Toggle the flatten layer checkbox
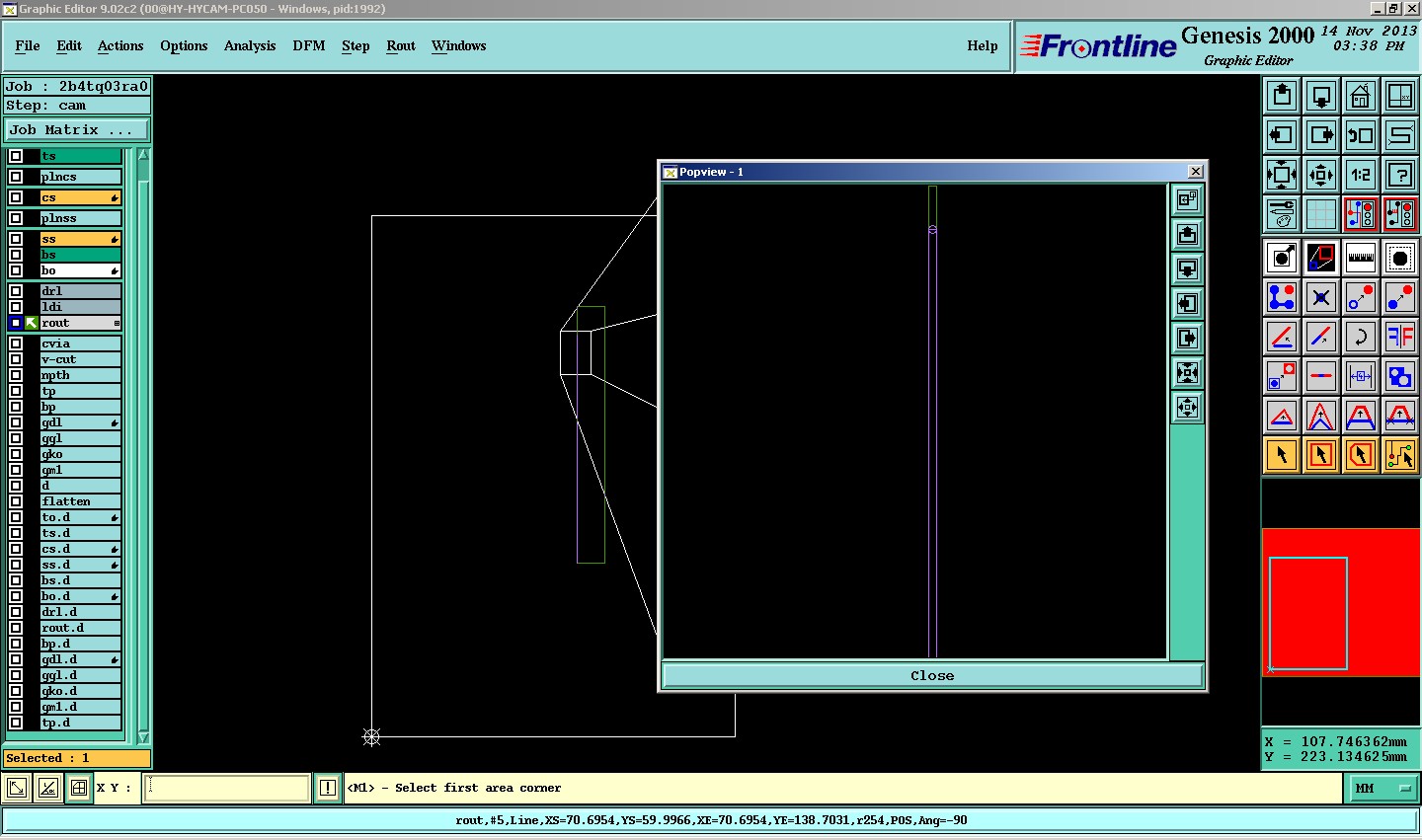Image resolution: width=1422 pixels, height=840 pixels. (x=16, y=501)
